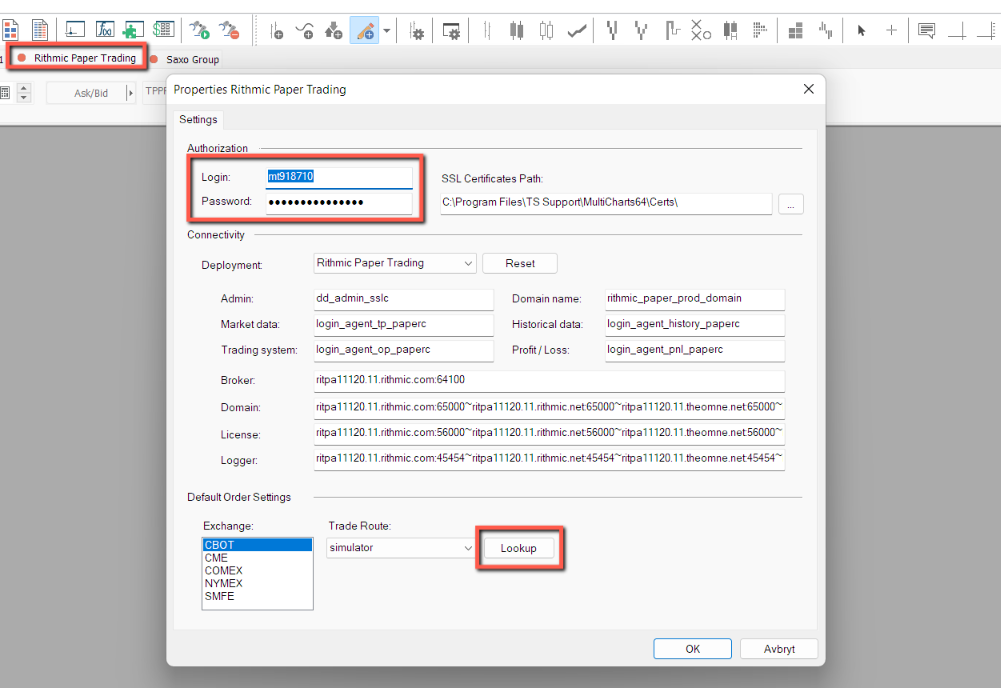This screenshot has height=688, width=1001.
Task: Close the Properties Rithmic Paper Trading dialog
Action: click(808, 89)
